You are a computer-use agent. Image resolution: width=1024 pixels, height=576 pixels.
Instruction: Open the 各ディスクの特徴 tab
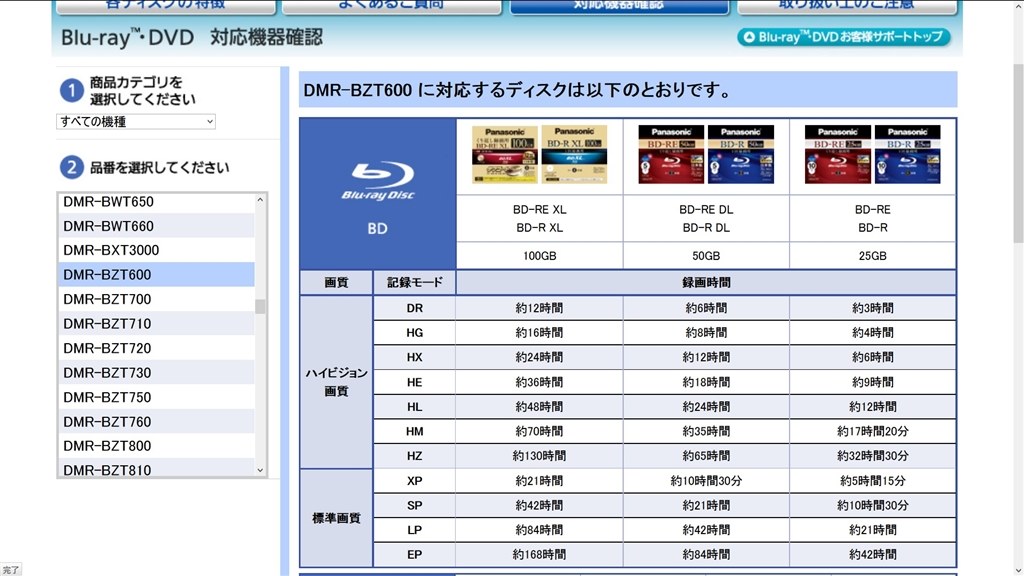(166, 6)
